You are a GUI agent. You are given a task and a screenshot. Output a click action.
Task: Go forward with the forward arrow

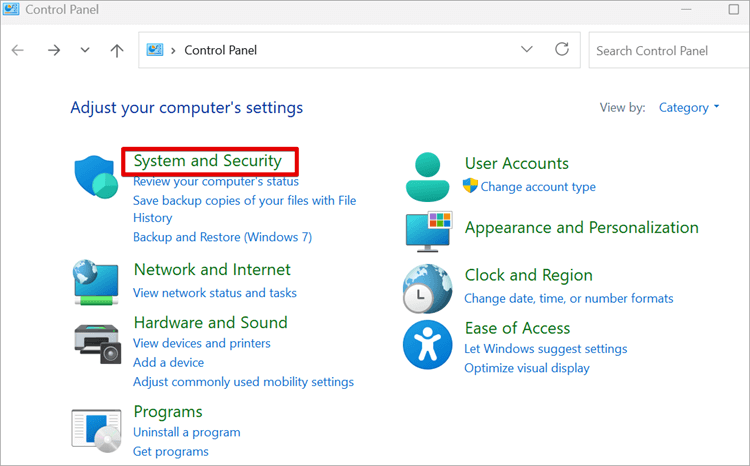(x=54, y=50)
